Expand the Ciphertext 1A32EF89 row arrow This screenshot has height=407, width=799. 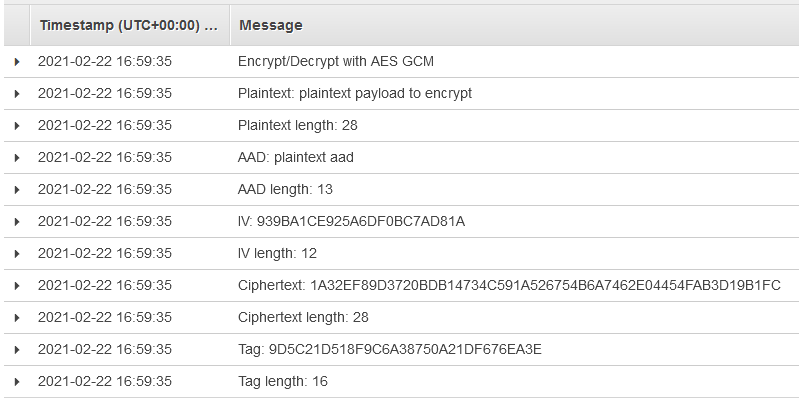point(17,286)
